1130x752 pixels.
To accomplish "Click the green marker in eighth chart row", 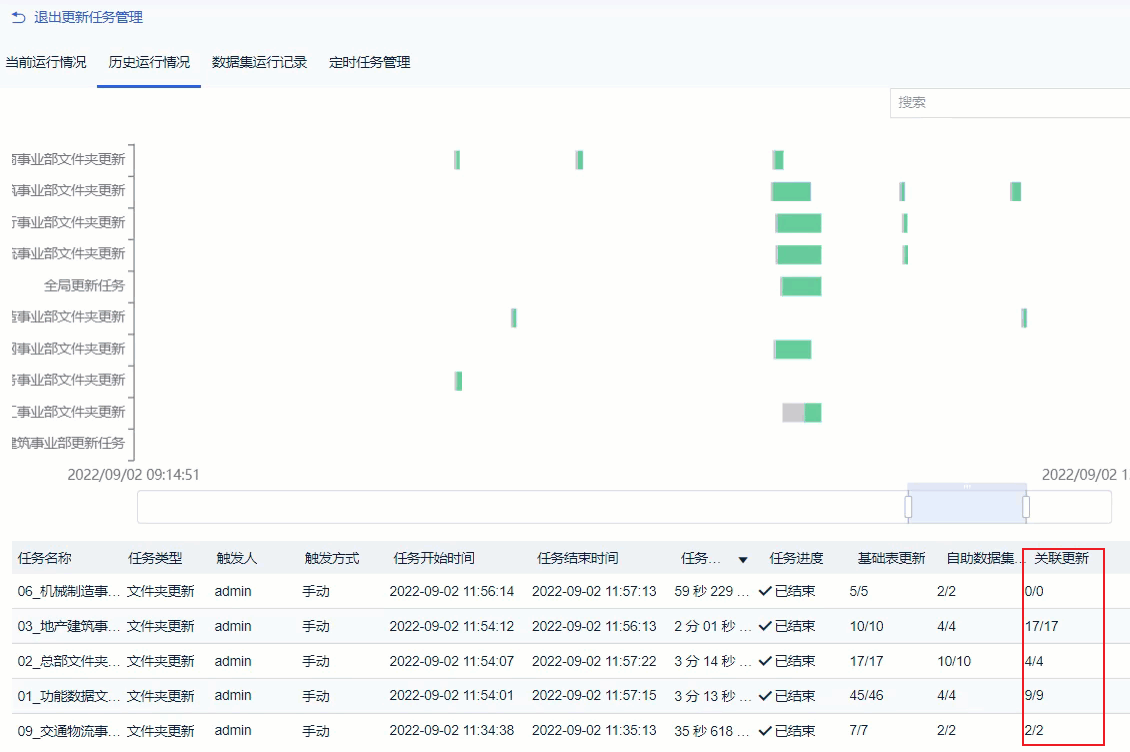I will (x=458, y=381).
